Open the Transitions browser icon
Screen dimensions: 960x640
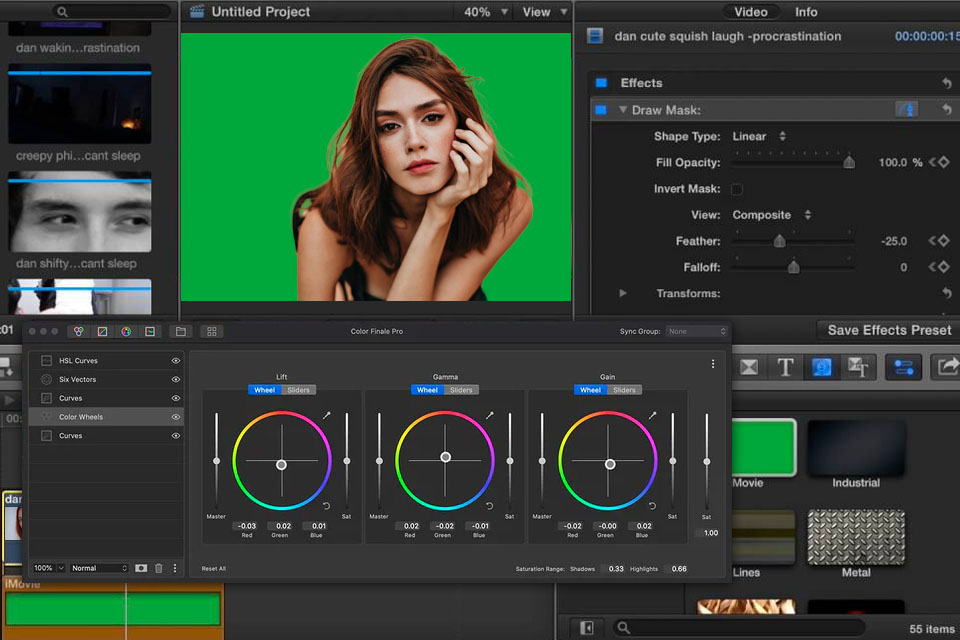coord(749,367)
